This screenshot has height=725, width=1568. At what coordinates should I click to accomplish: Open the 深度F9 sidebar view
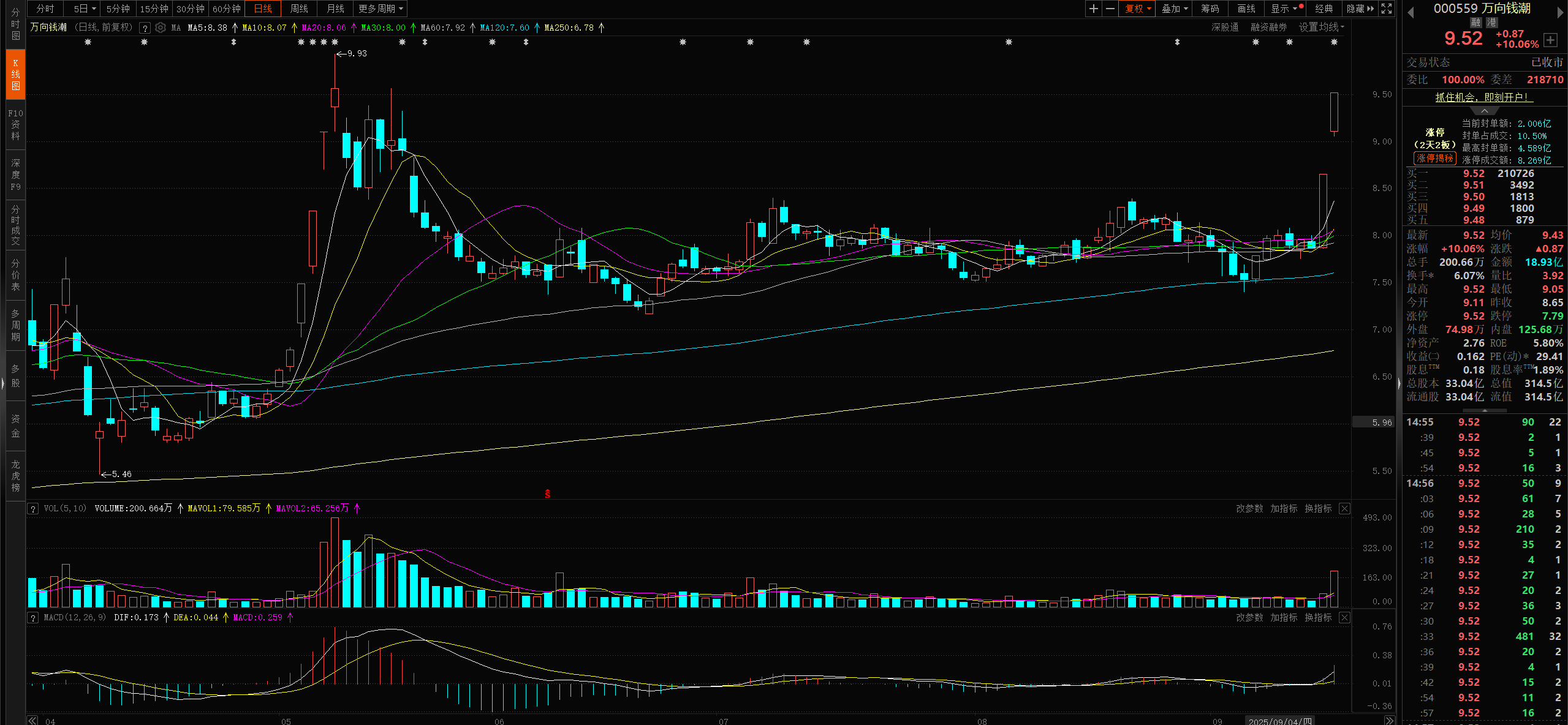coord(15,175)
